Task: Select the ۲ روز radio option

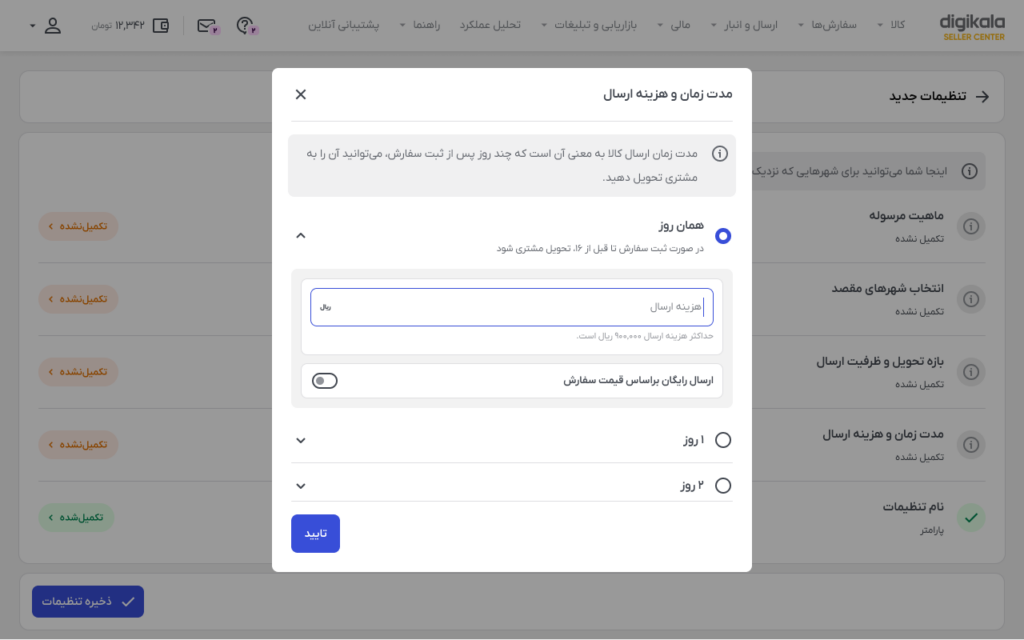Action: (x=722, y=486)
